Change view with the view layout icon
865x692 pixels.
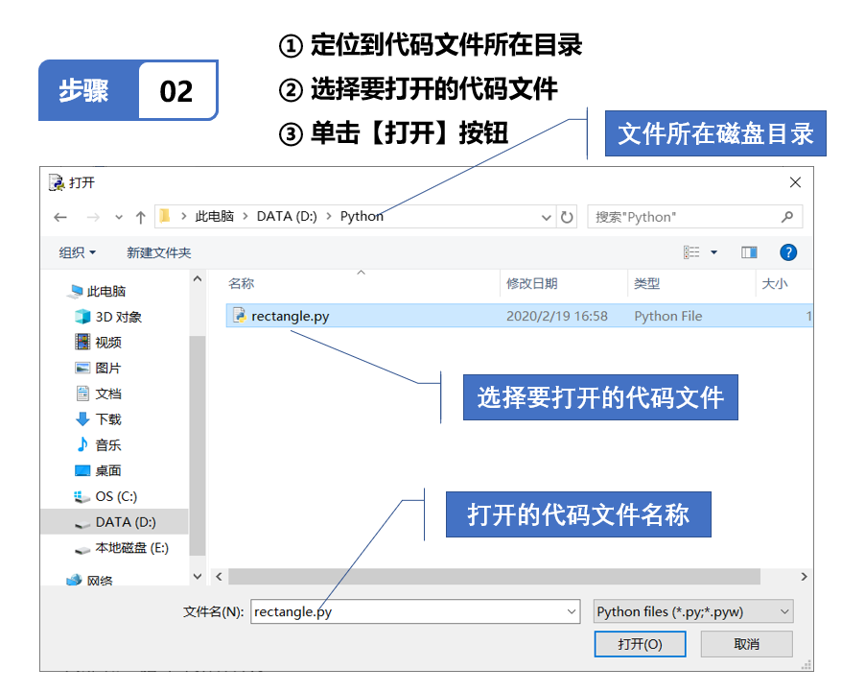pyautogui.click(x=692, y=252)
